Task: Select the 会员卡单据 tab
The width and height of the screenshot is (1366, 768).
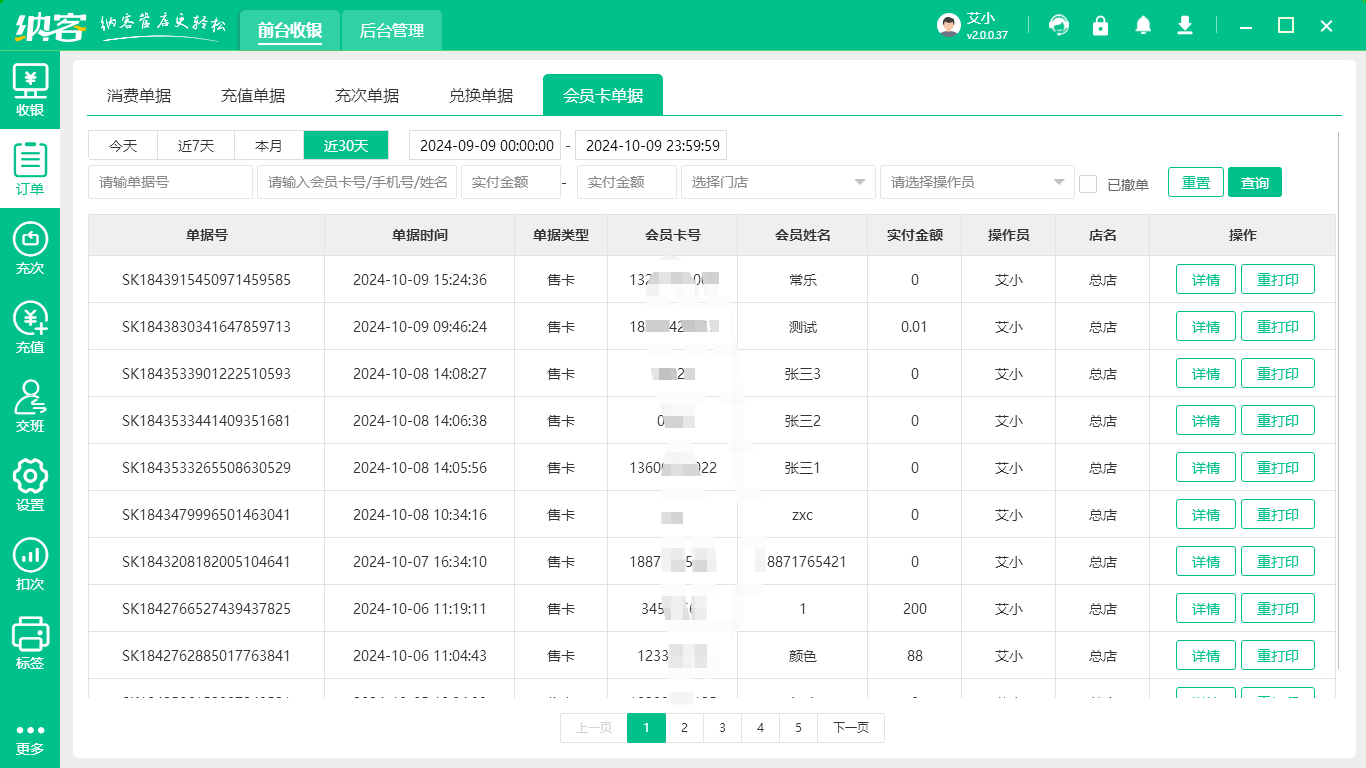Action: pos(603,96)
